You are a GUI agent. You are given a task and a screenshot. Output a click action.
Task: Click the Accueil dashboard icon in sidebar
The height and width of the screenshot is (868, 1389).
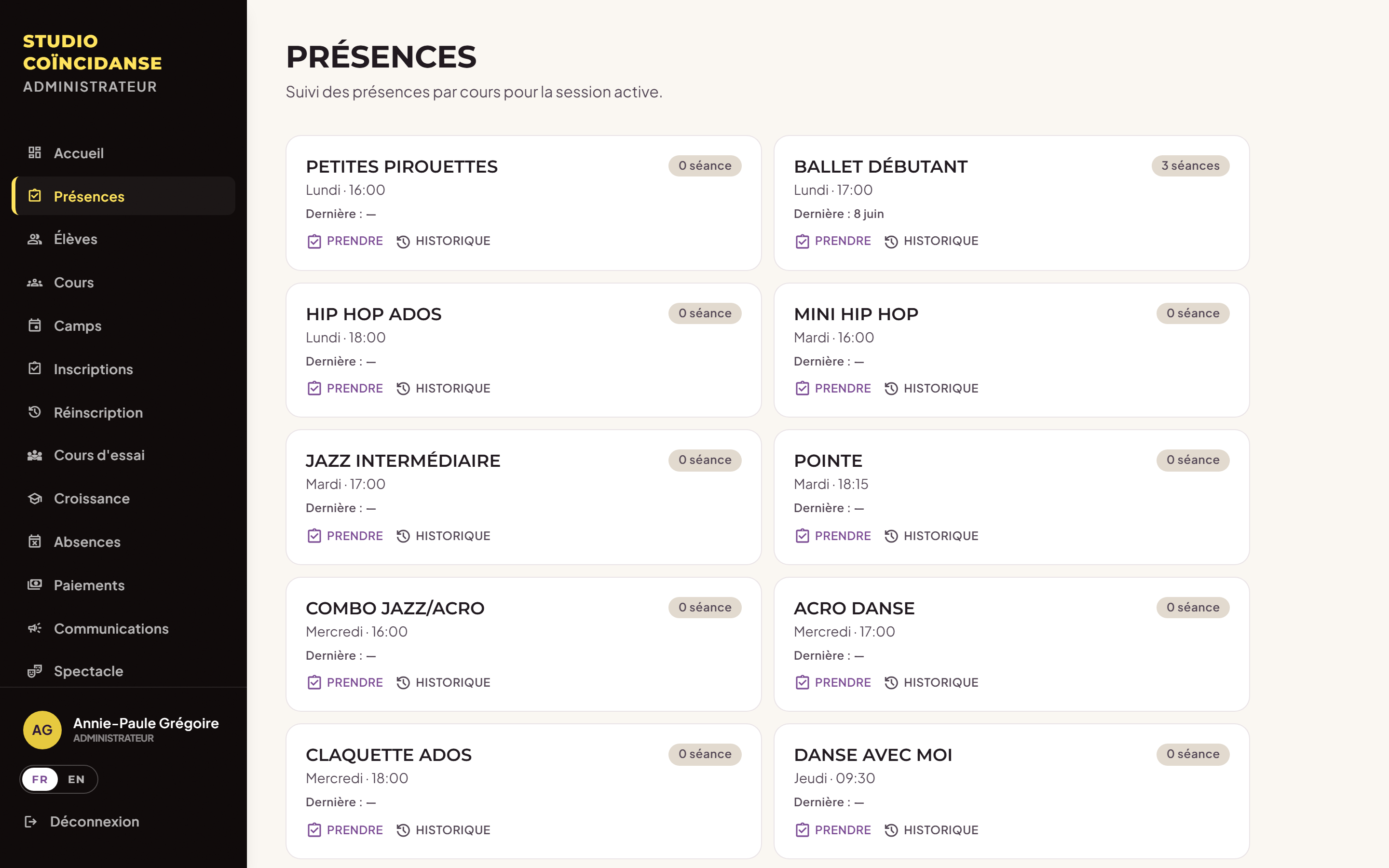[x=34, y=153]
